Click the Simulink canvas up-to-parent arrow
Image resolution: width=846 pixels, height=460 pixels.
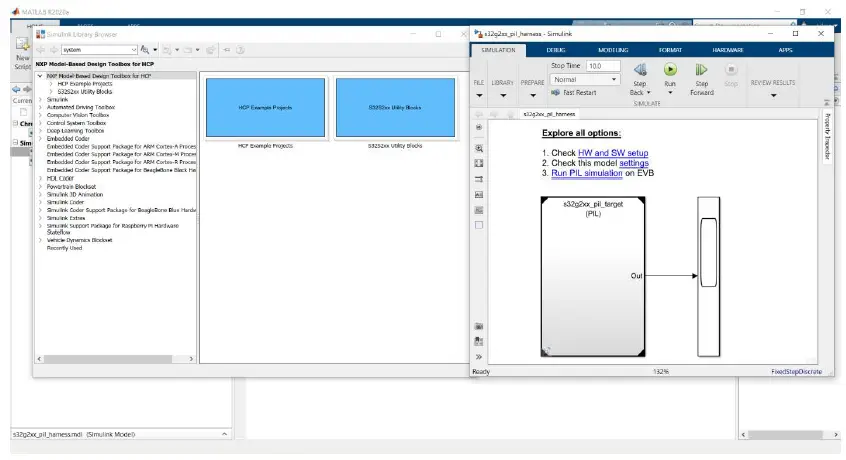point(510,114)
